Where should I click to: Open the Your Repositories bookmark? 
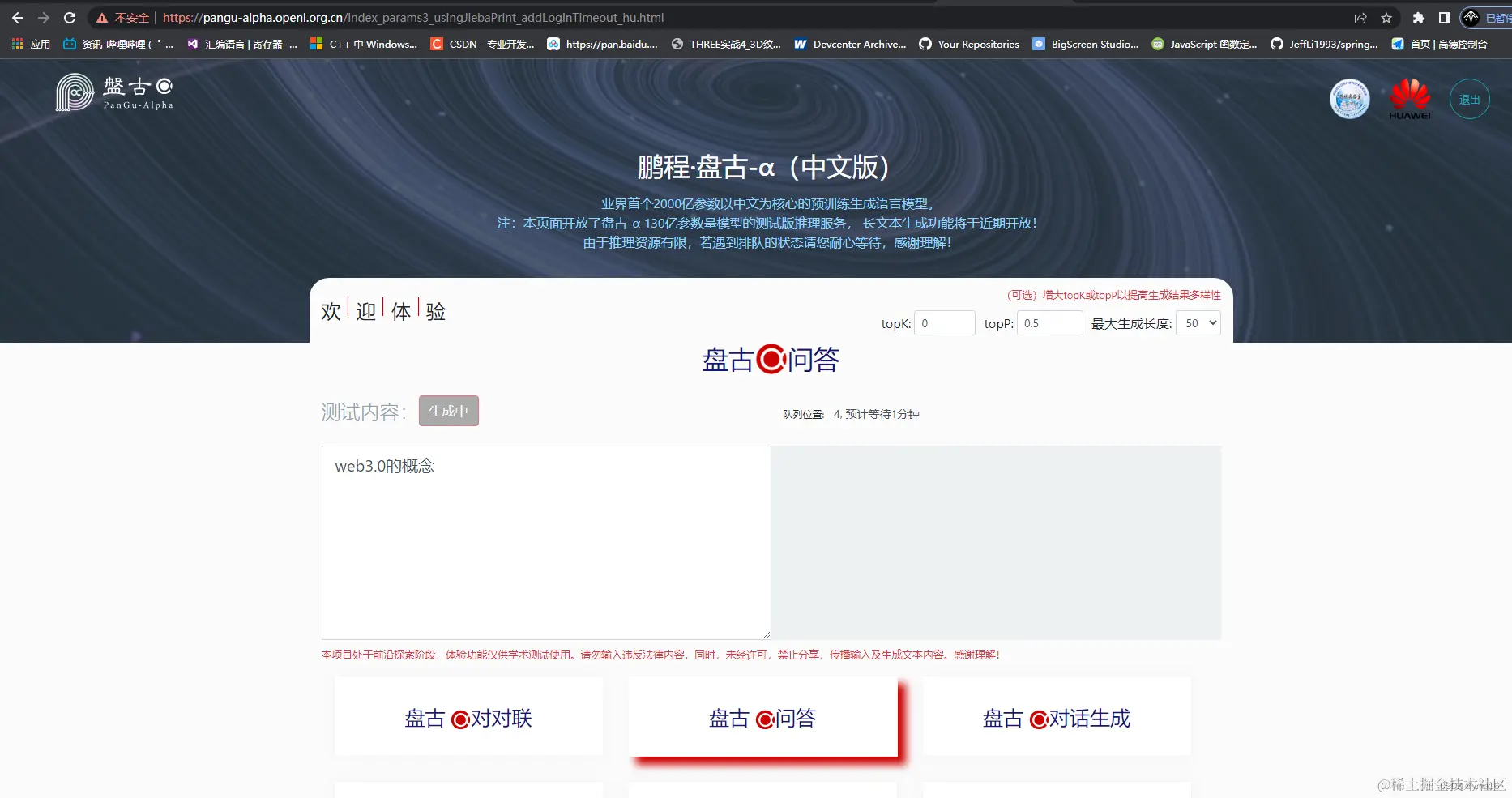point(969,44)
